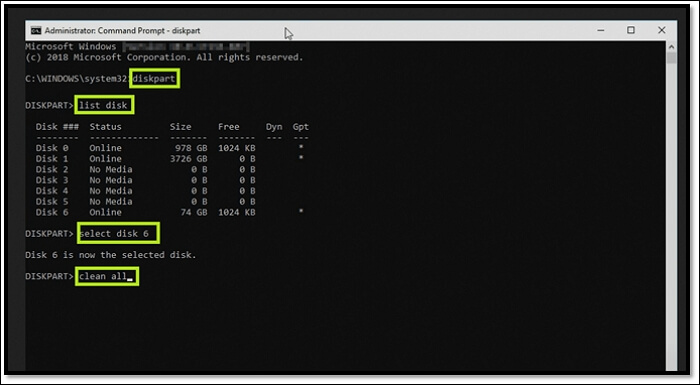Click the Command Prompt icon in title bar
This screenshot has height=385, width=700.
tap(36, 31)
